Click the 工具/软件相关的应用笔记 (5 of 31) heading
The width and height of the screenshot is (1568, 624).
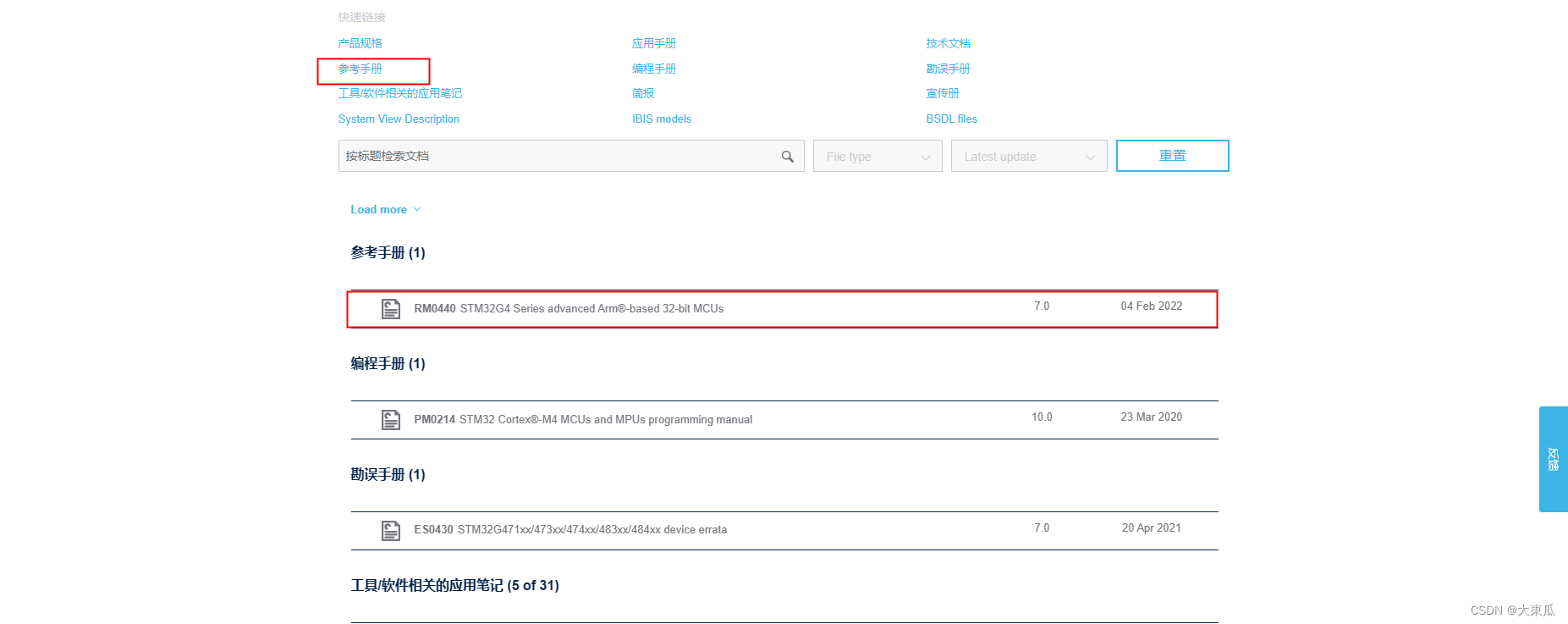454,586
